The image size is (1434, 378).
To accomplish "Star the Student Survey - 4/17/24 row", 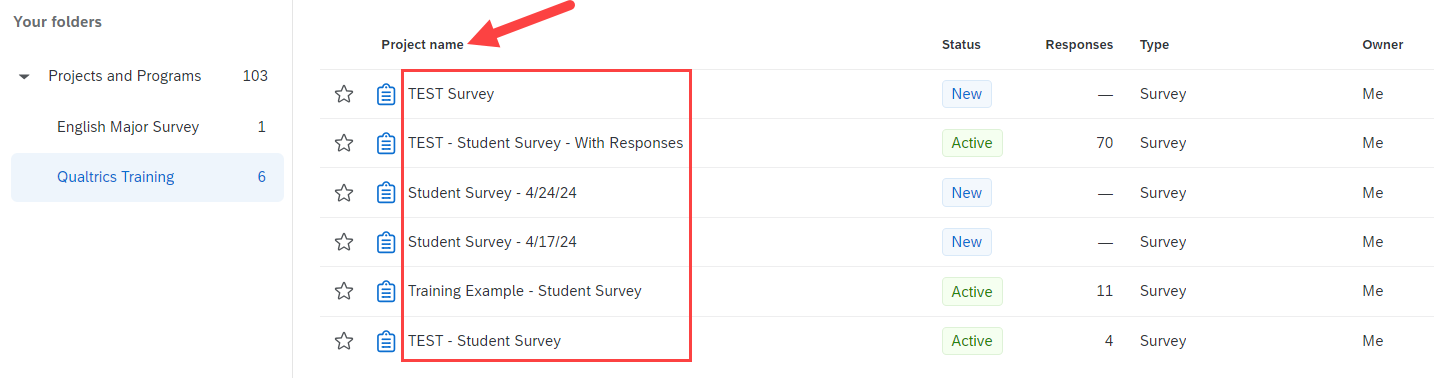I will [x=344, y=242].
